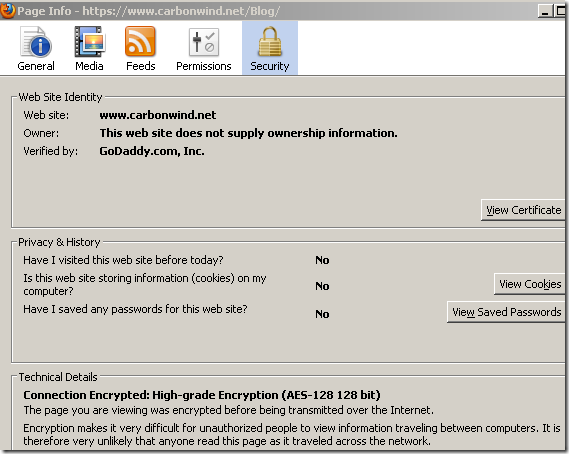
Task: Click the 'Privacy & History' group label
Action: click(59, 242)
